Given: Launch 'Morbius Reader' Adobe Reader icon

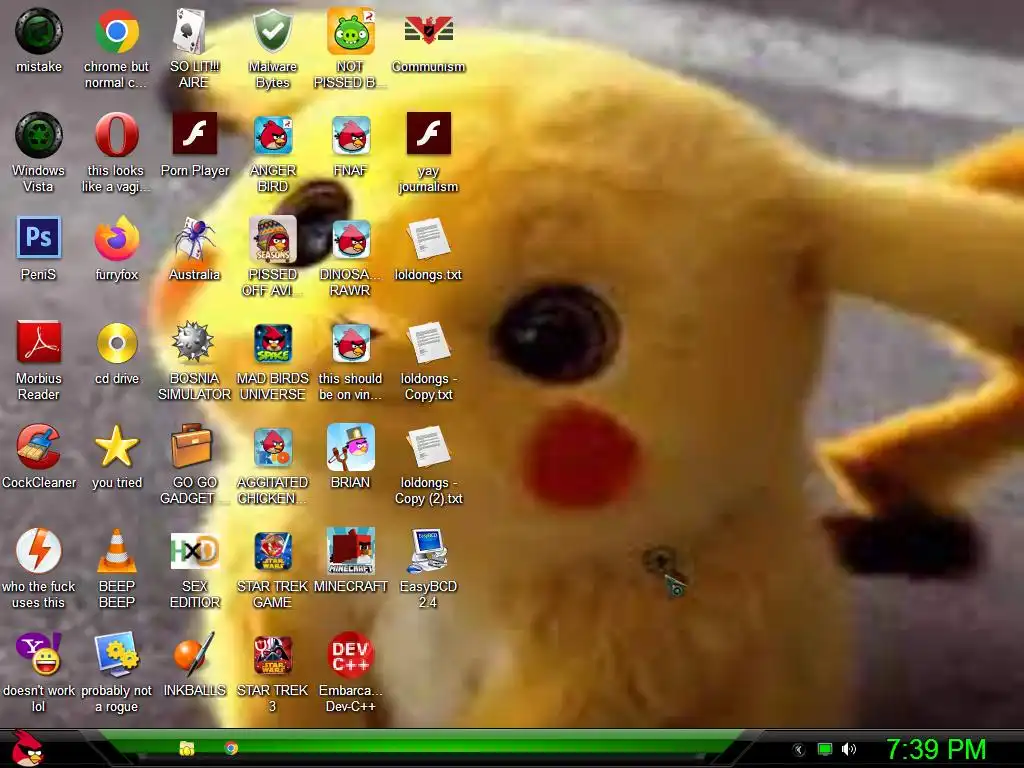Looking at the screenshot, I should [x=39, y=342].
